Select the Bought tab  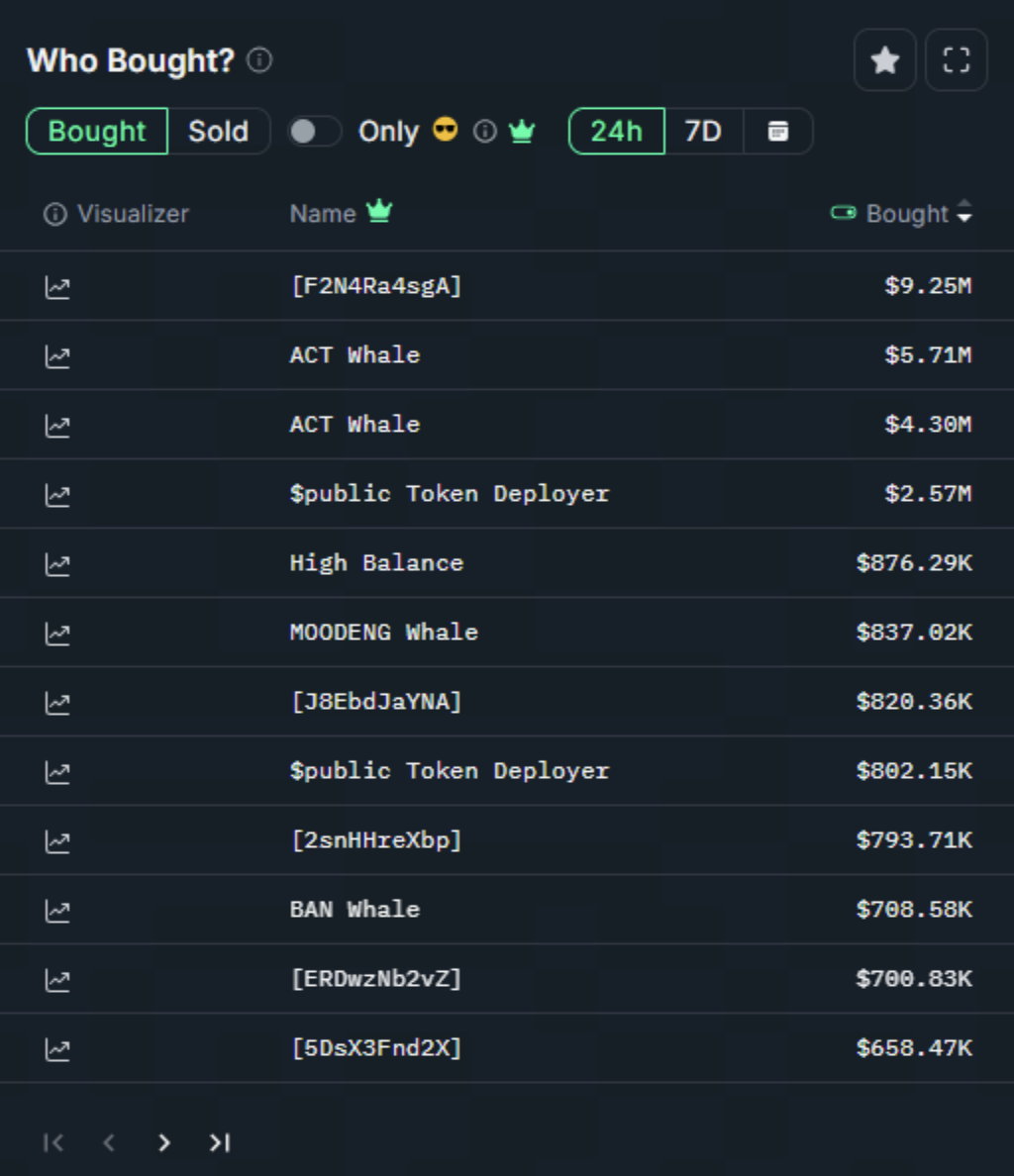(97, 132)
